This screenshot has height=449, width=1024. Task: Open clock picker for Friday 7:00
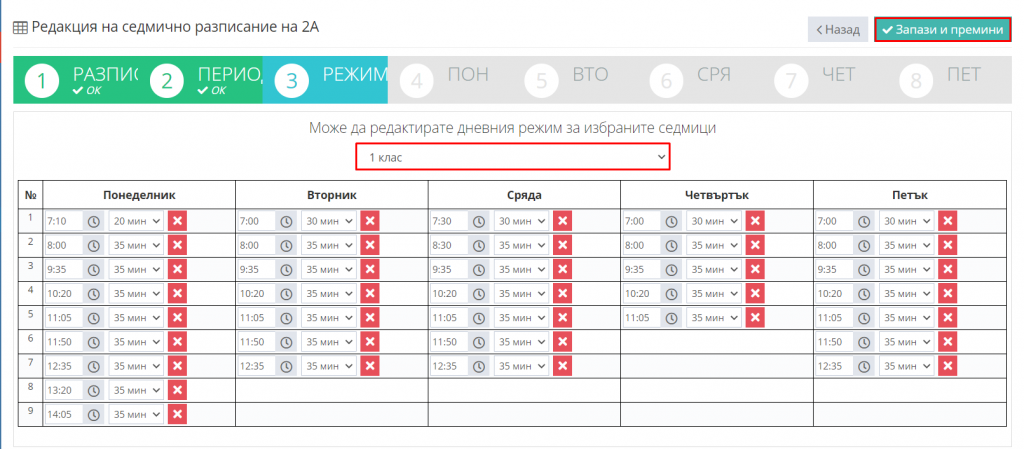click(864, 221)
